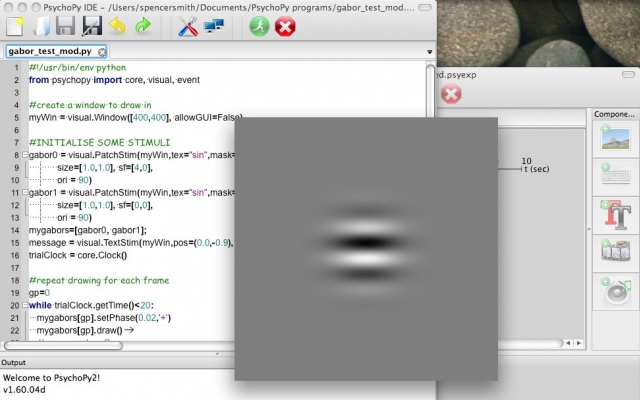Image resolution: width=640 pixels, height=400 pixels.
Task: Close the gabor_test_mod.py tab
Action: click(102, 52)
